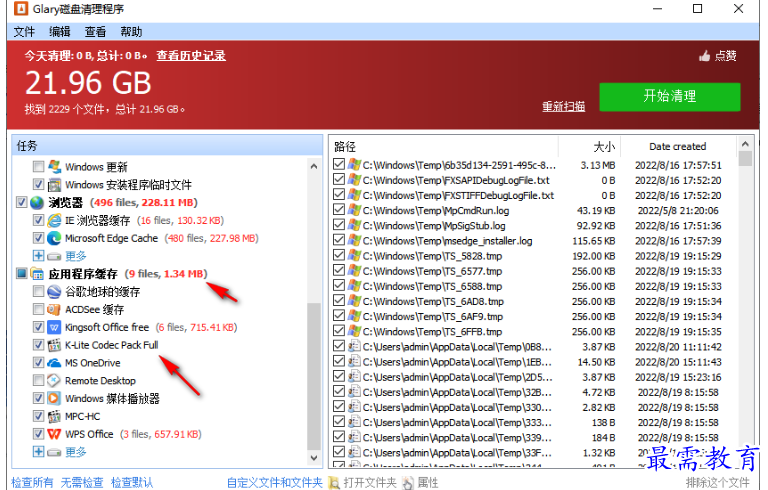Check the 谷歌地球的缓存 checkbox
Screen dimensions: 768x490
click(38, 292)
